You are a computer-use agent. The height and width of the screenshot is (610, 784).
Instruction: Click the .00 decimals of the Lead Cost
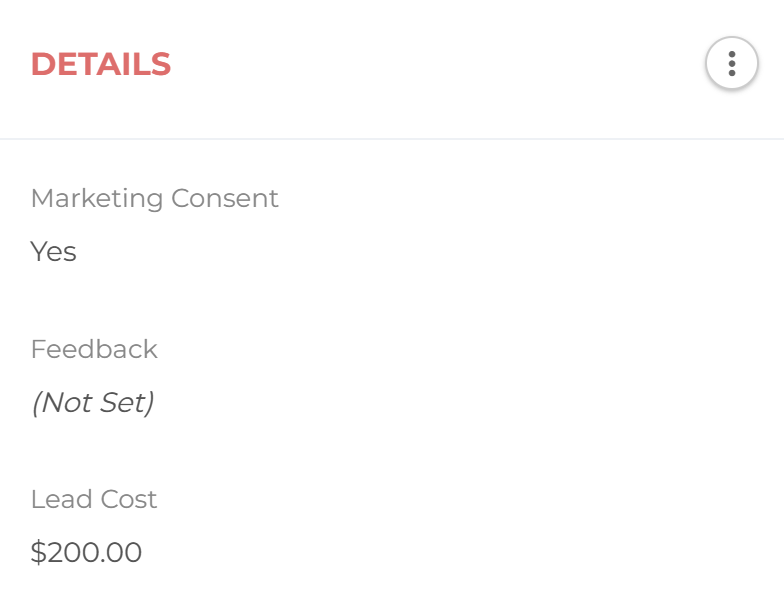[x=122, y=552]
